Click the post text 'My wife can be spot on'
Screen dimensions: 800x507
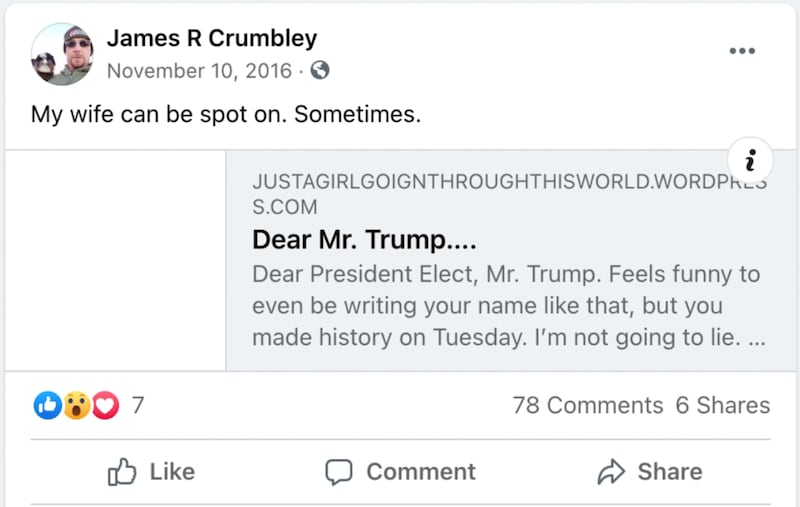[x=226, y=114]
